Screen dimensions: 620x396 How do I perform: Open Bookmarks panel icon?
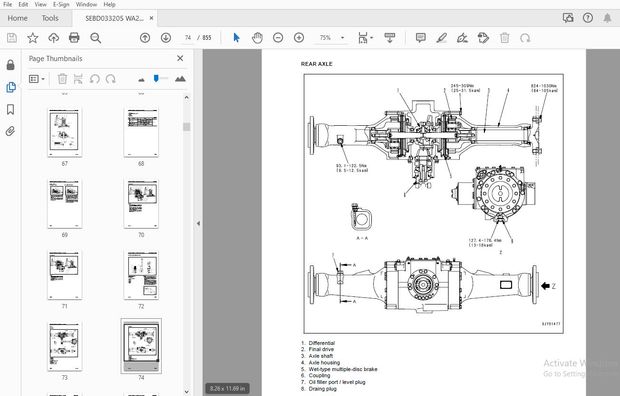[11, 110]
